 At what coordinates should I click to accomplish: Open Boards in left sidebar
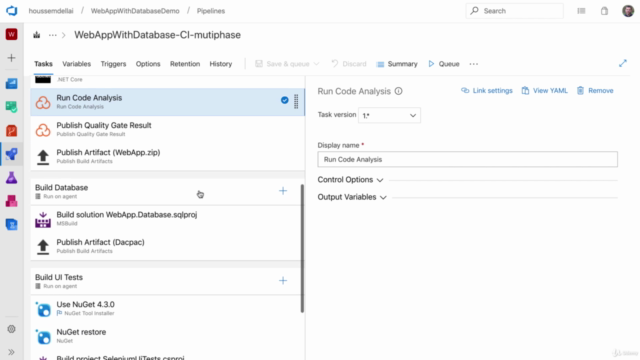pos(11,83)
